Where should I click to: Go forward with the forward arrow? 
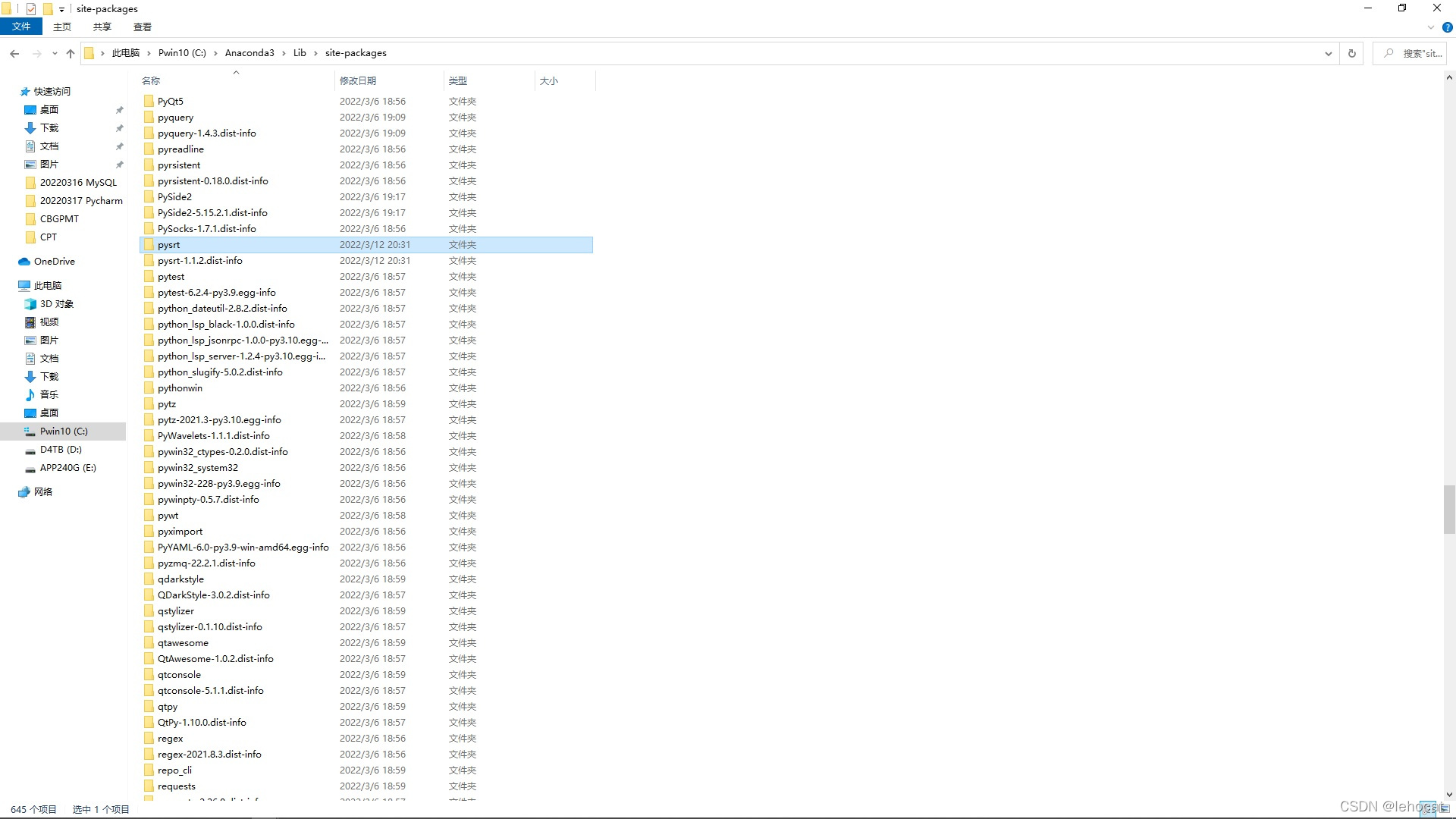click(x=36, y=53)
